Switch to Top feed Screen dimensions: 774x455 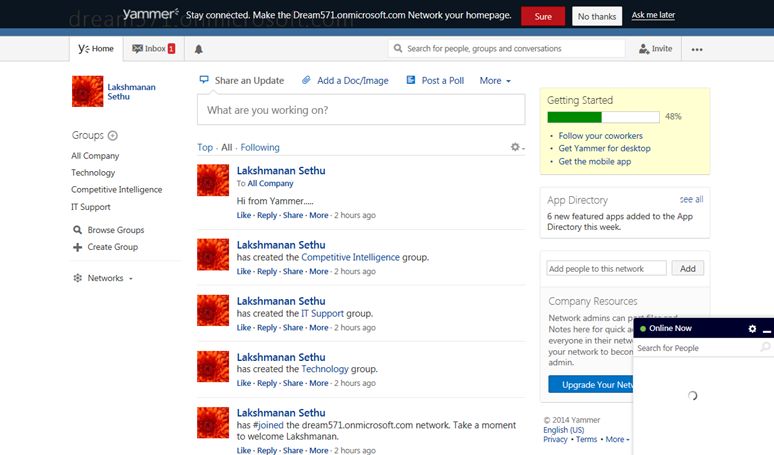(x=205, y=147)
